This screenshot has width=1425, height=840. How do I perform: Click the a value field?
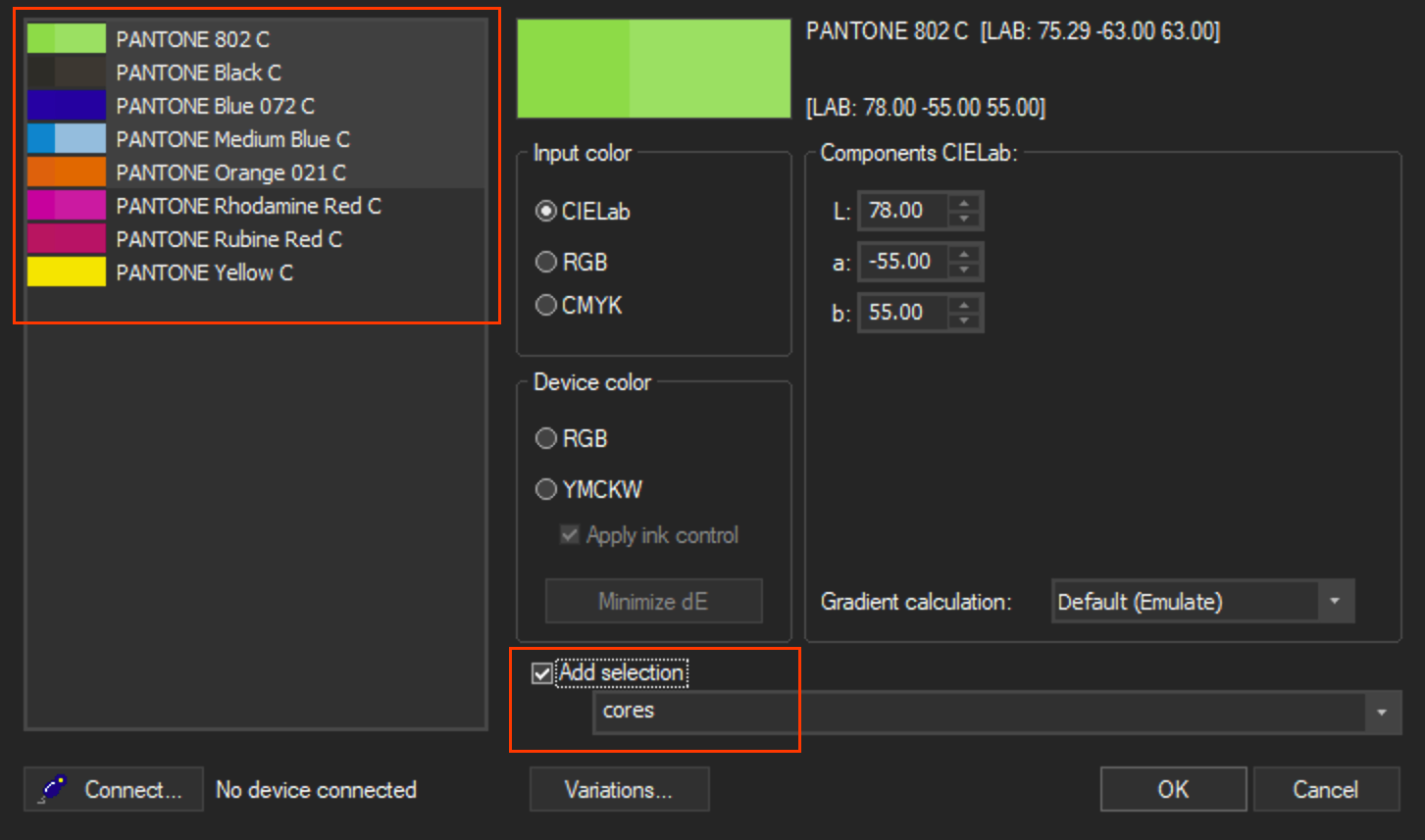(903, 261)
